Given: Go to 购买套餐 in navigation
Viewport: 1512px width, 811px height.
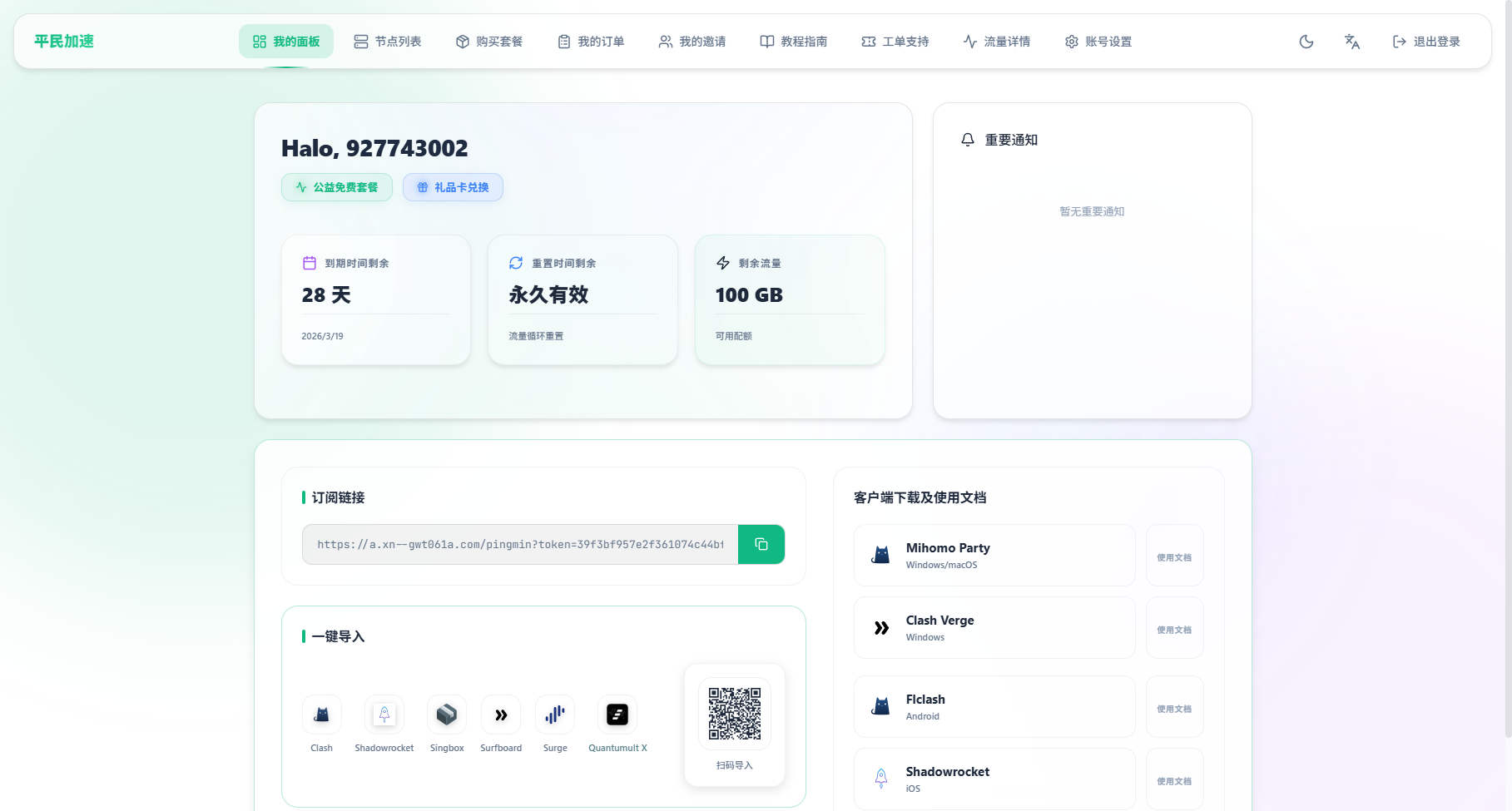Looking at the screenshot, I should pos(489,42).
